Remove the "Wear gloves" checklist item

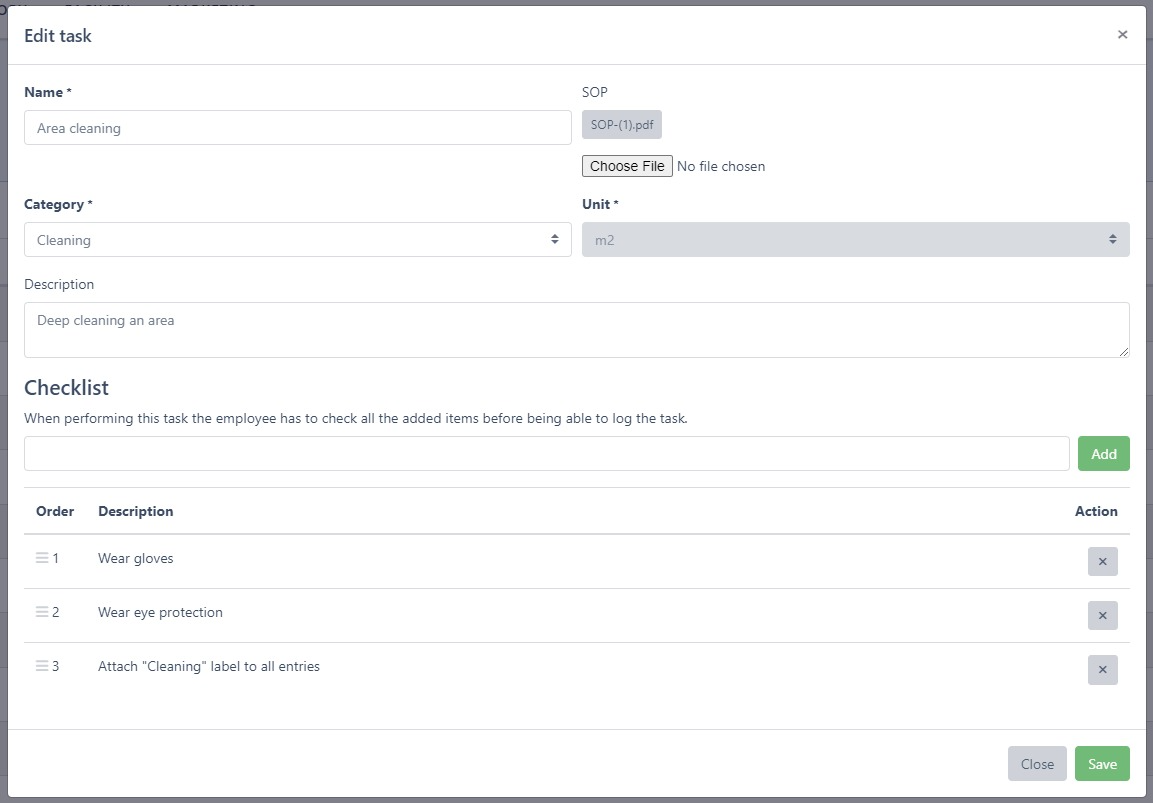[1102, 562]
